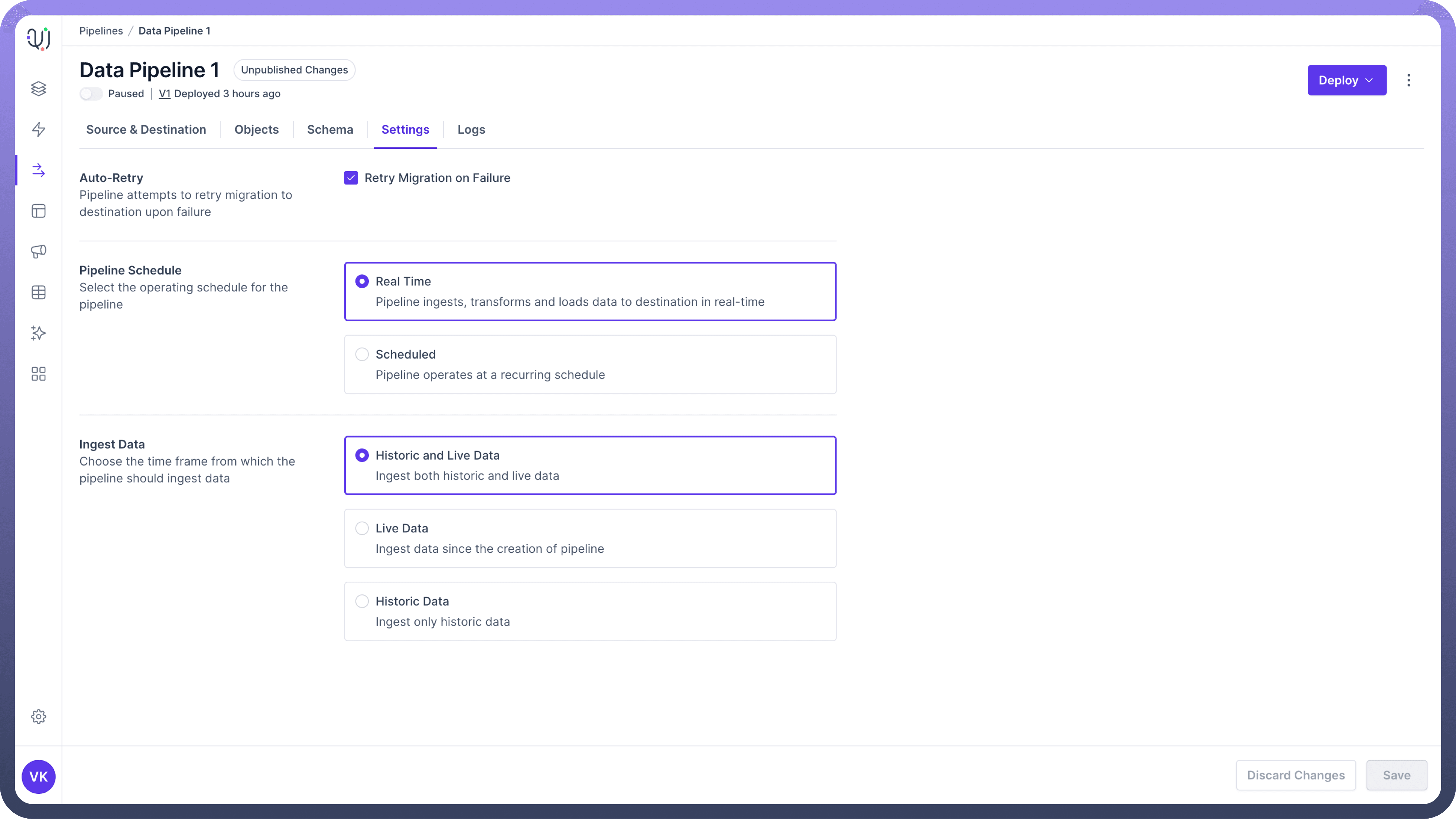The height and width of the screenshot is (819, 1456).
Task: Click the megaphone sidebar icon
Action: pyautogui.click(x=38, y=251)
